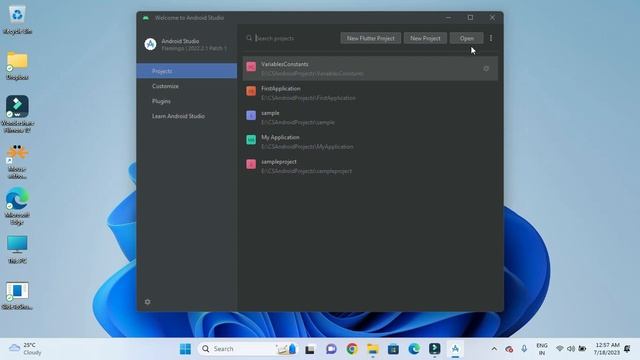Open Chat app in taskbar
The height and width of the screenshot is (360, 640).
[x=331, y=349]
